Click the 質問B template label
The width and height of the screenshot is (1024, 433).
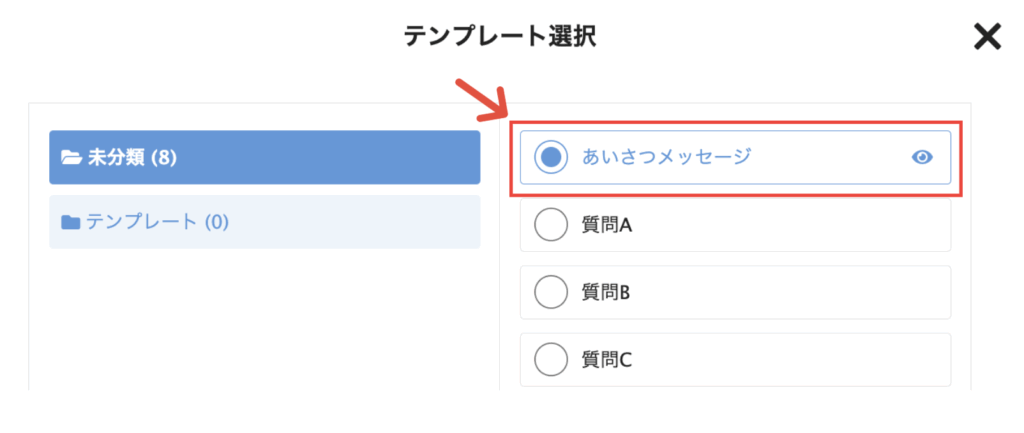pos(605,293)
